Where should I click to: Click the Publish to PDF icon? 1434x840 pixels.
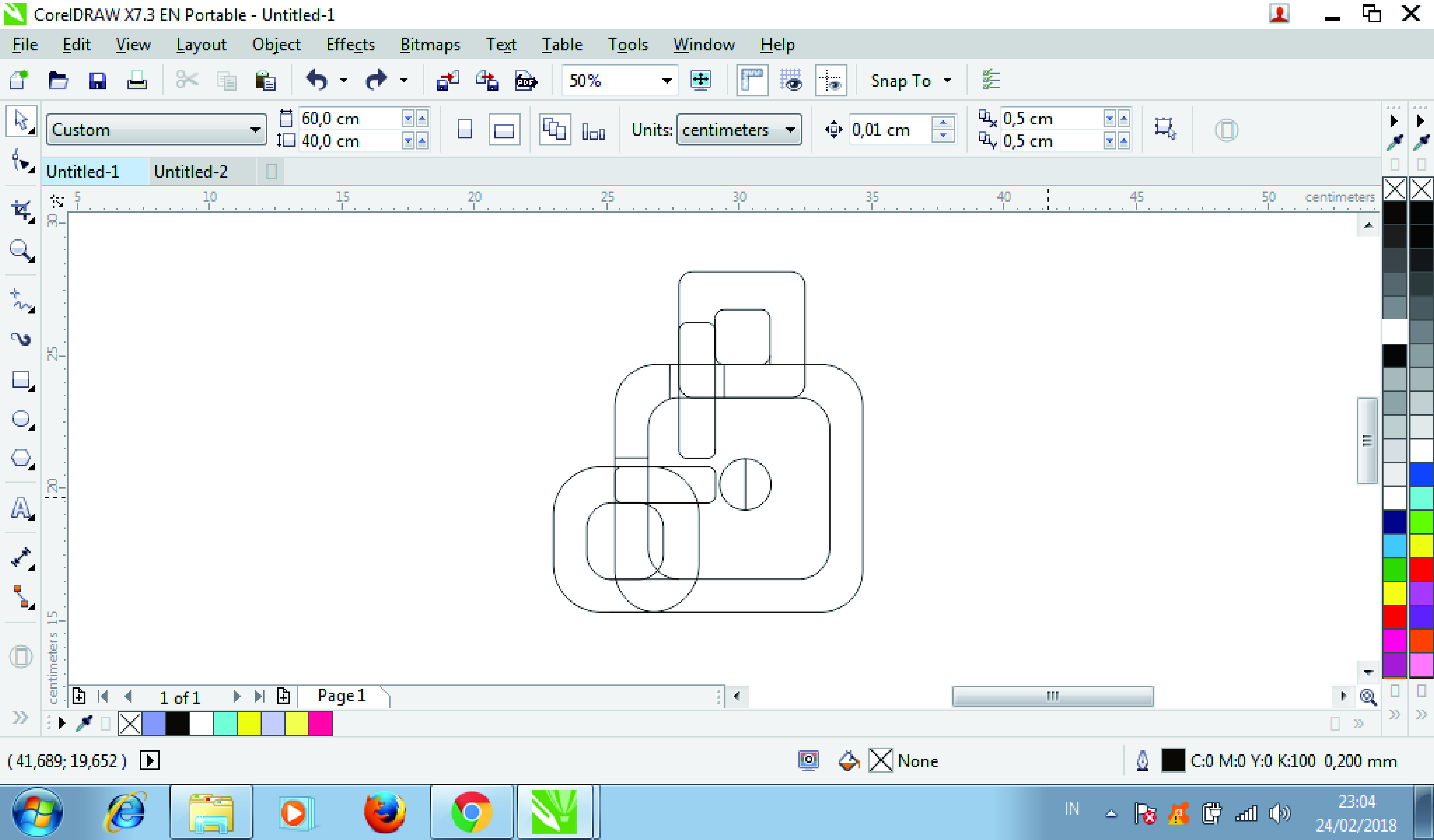tap(526, 81)
